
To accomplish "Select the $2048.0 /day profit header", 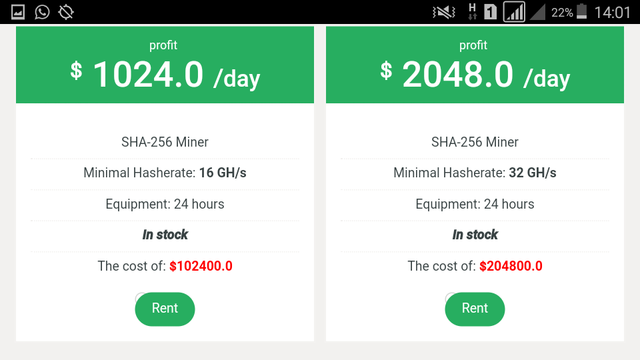I will coord(475,65).
